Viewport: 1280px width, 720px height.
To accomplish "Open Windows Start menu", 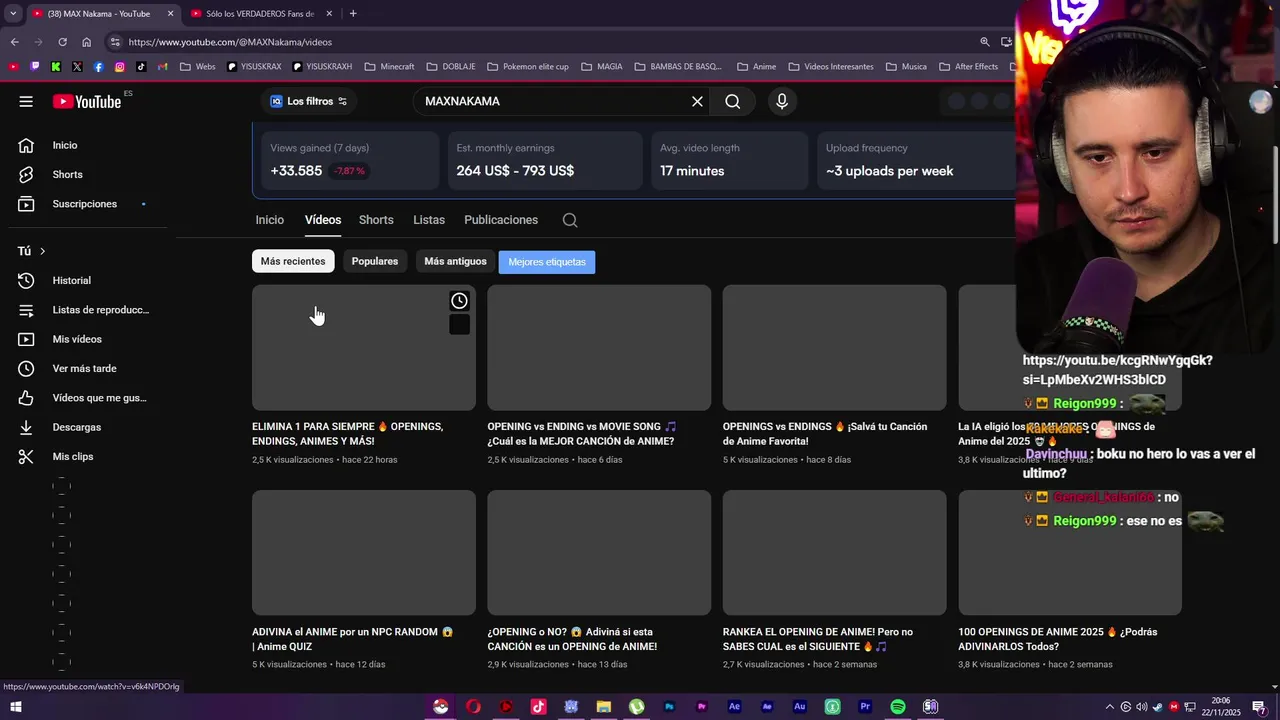I will (15, 707).
